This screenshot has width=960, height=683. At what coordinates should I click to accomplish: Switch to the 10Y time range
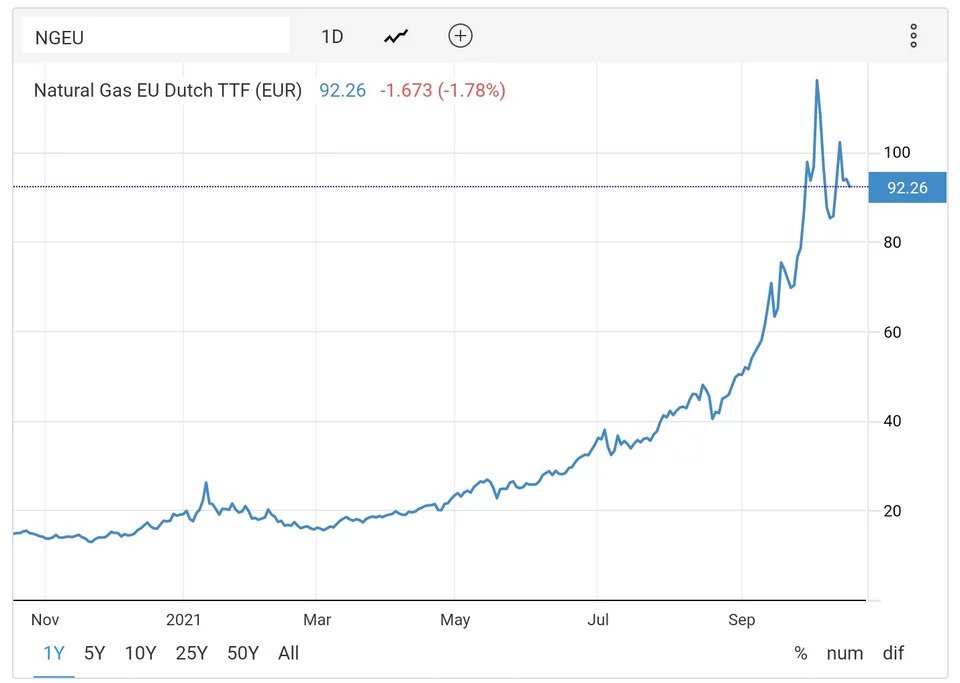(140, 653)
